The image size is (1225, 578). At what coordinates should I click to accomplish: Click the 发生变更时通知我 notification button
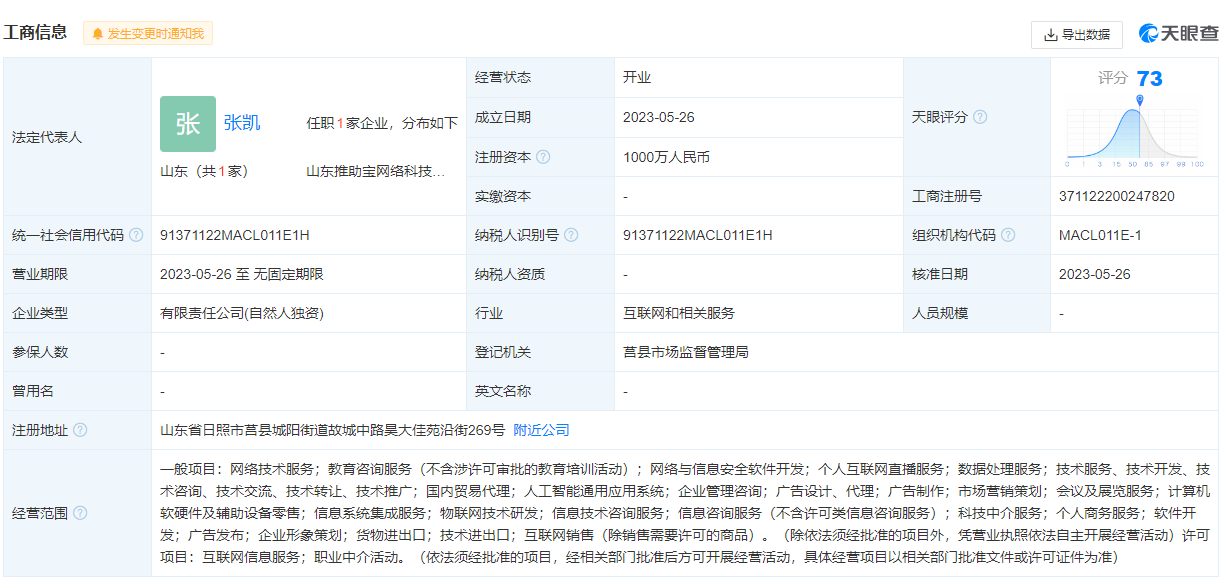point(148,34)
